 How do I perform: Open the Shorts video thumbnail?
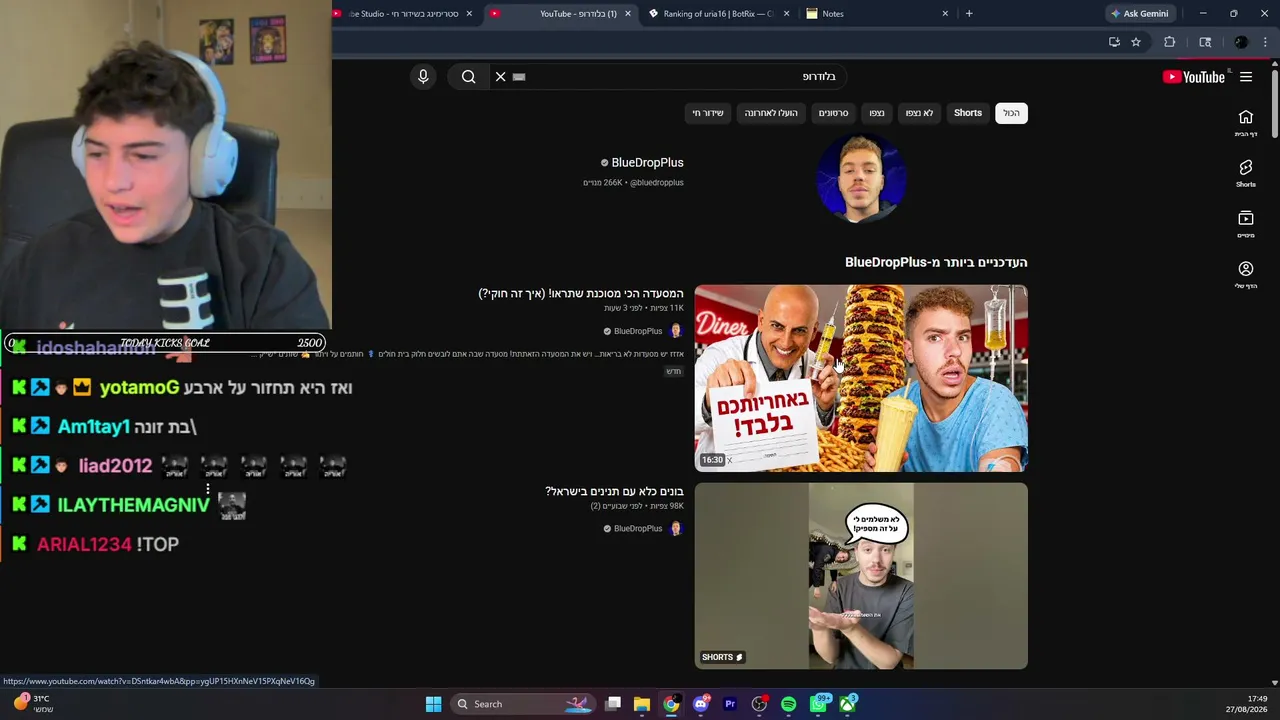861,576
